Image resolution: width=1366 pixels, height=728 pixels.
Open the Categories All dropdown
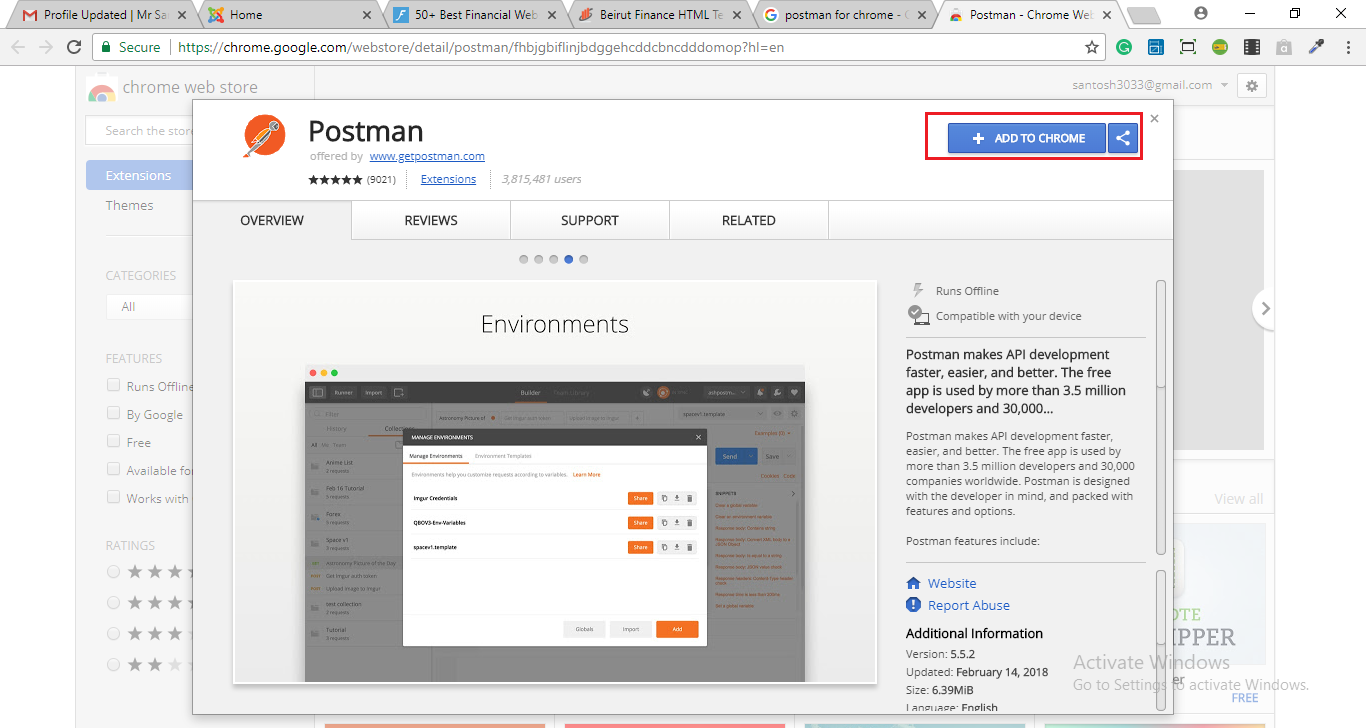click(x=150, y=306)
